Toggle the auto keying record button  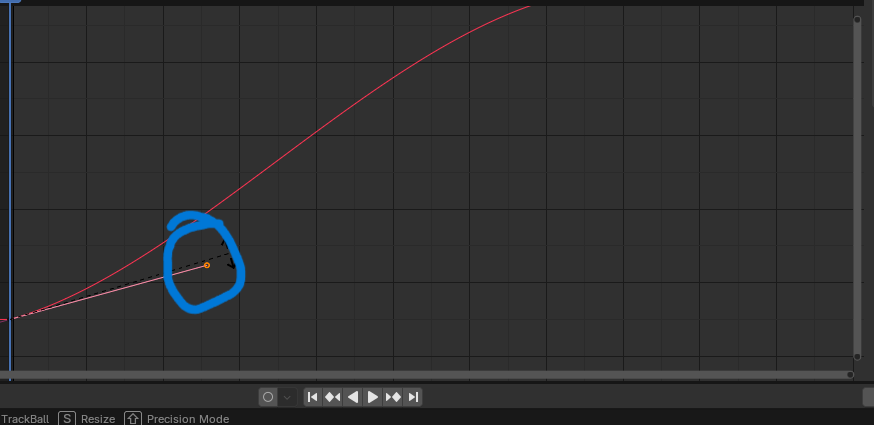[x=268, y=397]
